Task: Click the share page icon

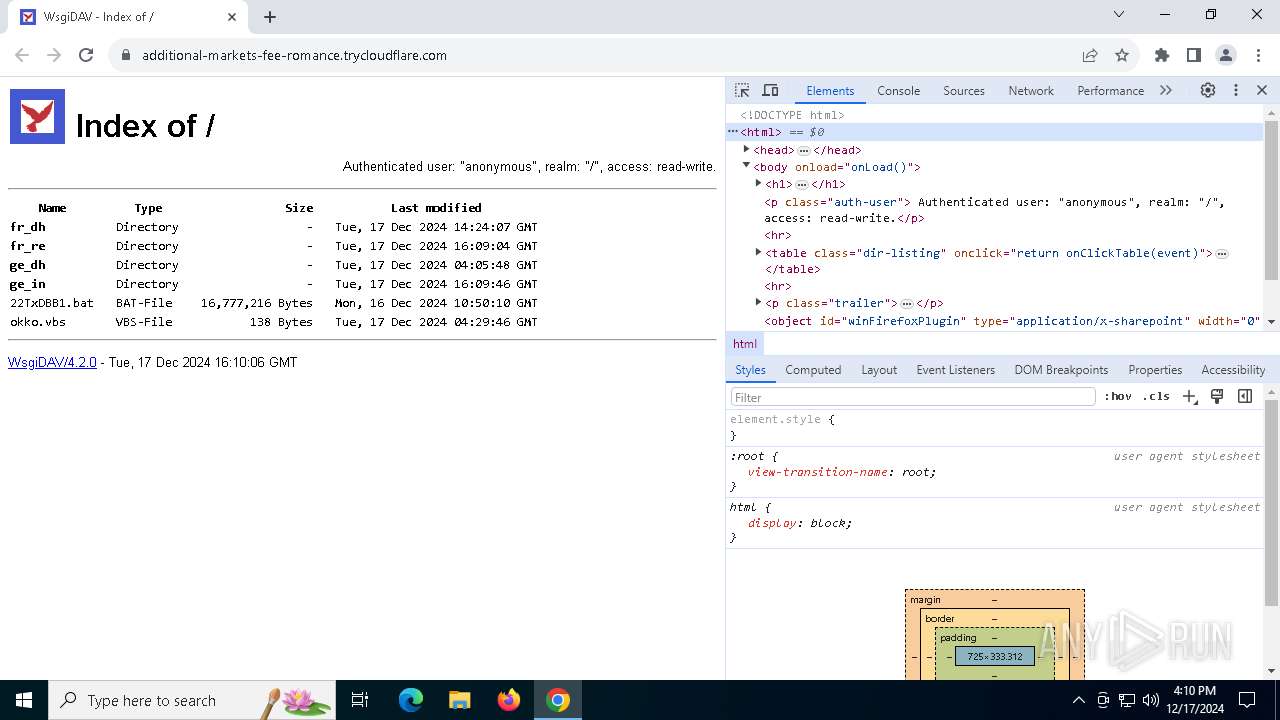Action: coord(1090,55)
